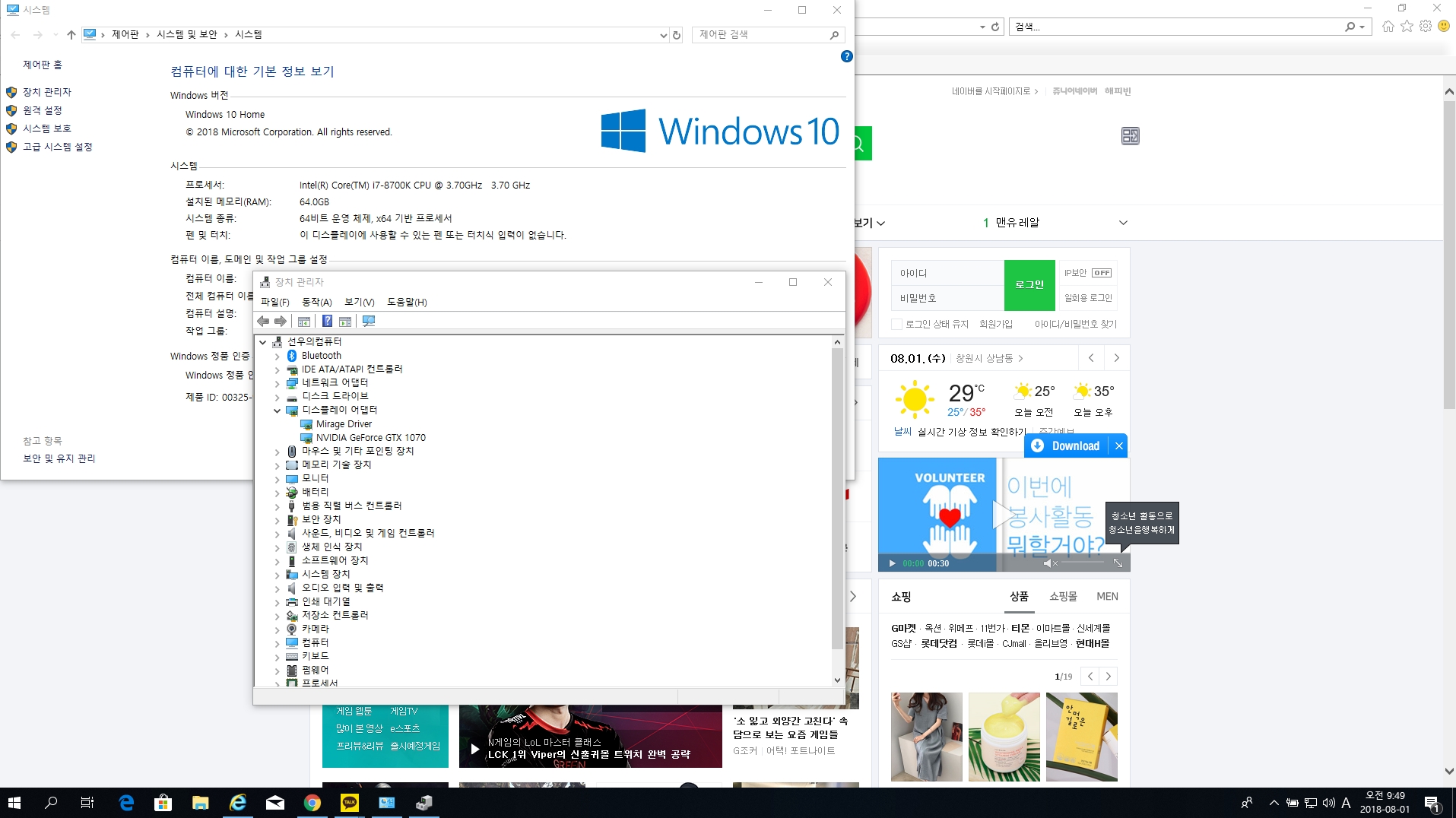This screenshot has height=818, width=1456.
Task: Select the 배터리 icon in device tree
Action: click(x=292, y=493)
